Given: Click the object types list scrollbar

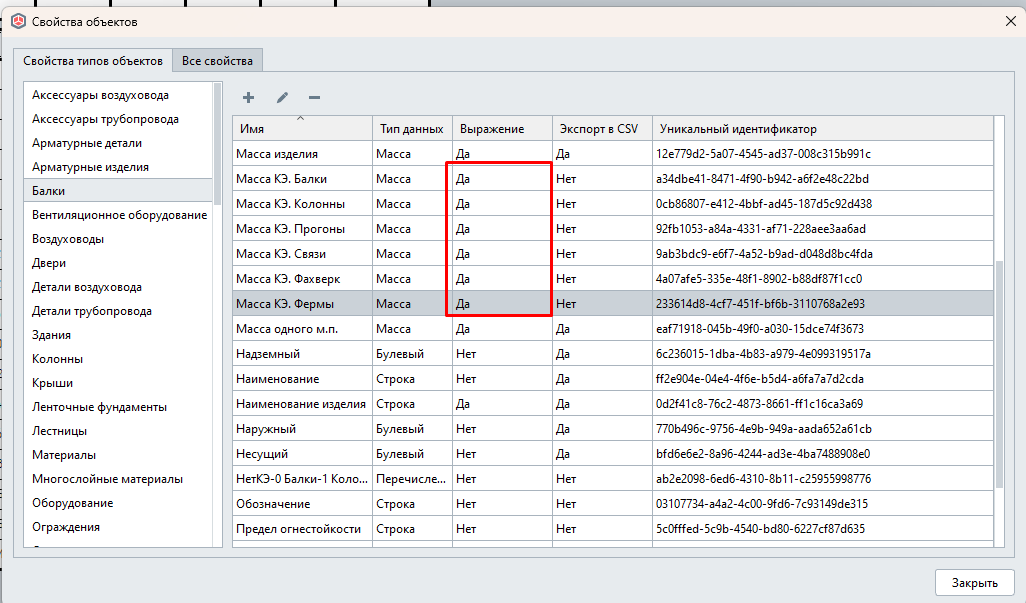Looking at the screenshot, I should click(217, 143).
